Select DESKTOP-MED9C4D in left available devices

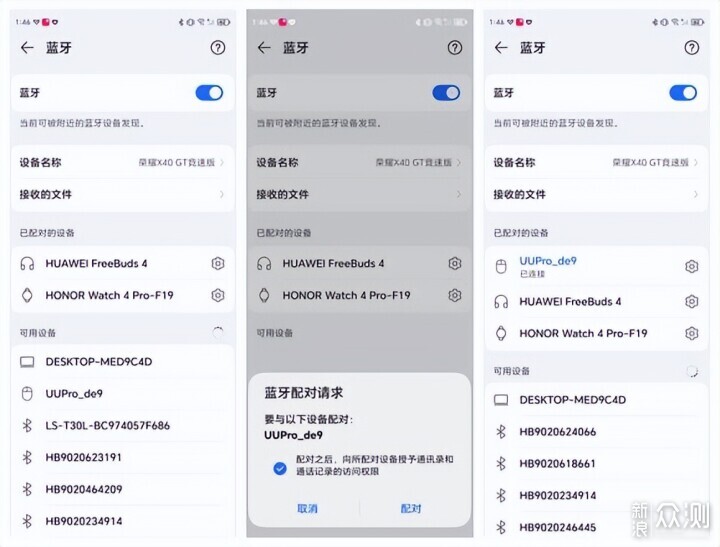tap(123, 362)
